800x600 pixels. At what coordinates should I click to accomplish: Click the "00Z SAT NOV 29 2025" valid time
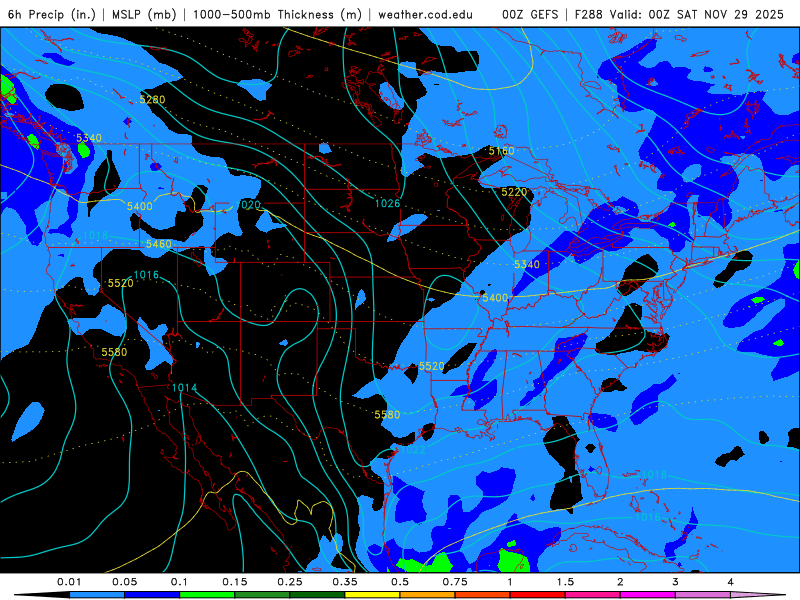click(716, 14)
